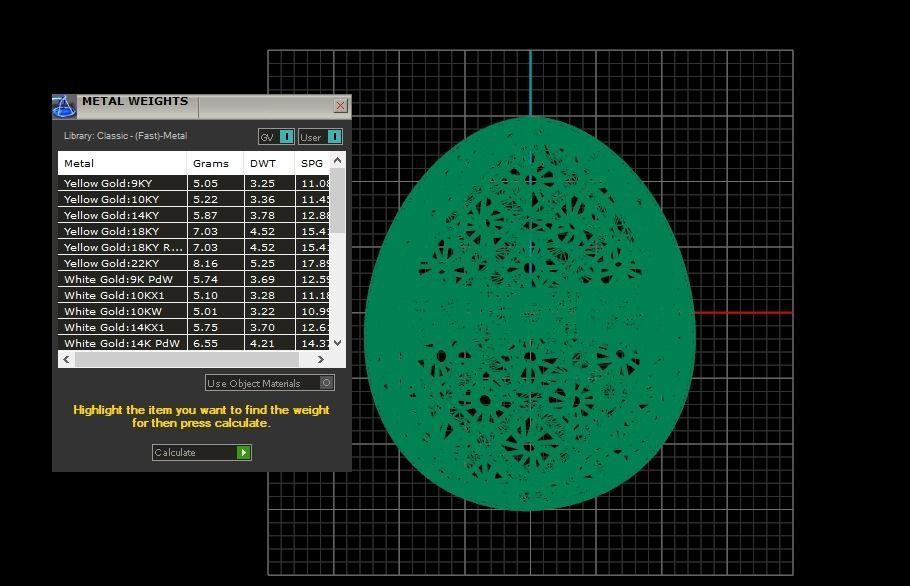Select the Yellow Gold:18KY R... row
The height and width of the screenshot is (586, 910).
pos(194,247)
